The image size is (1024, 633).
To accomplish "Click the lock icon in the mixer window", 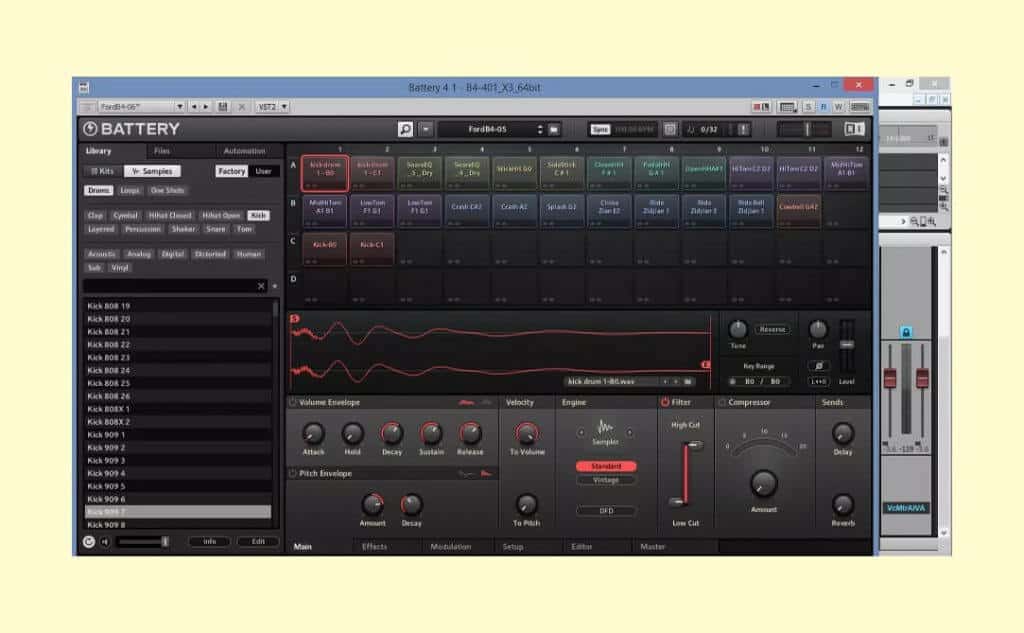I will click(x=906, y=333).
